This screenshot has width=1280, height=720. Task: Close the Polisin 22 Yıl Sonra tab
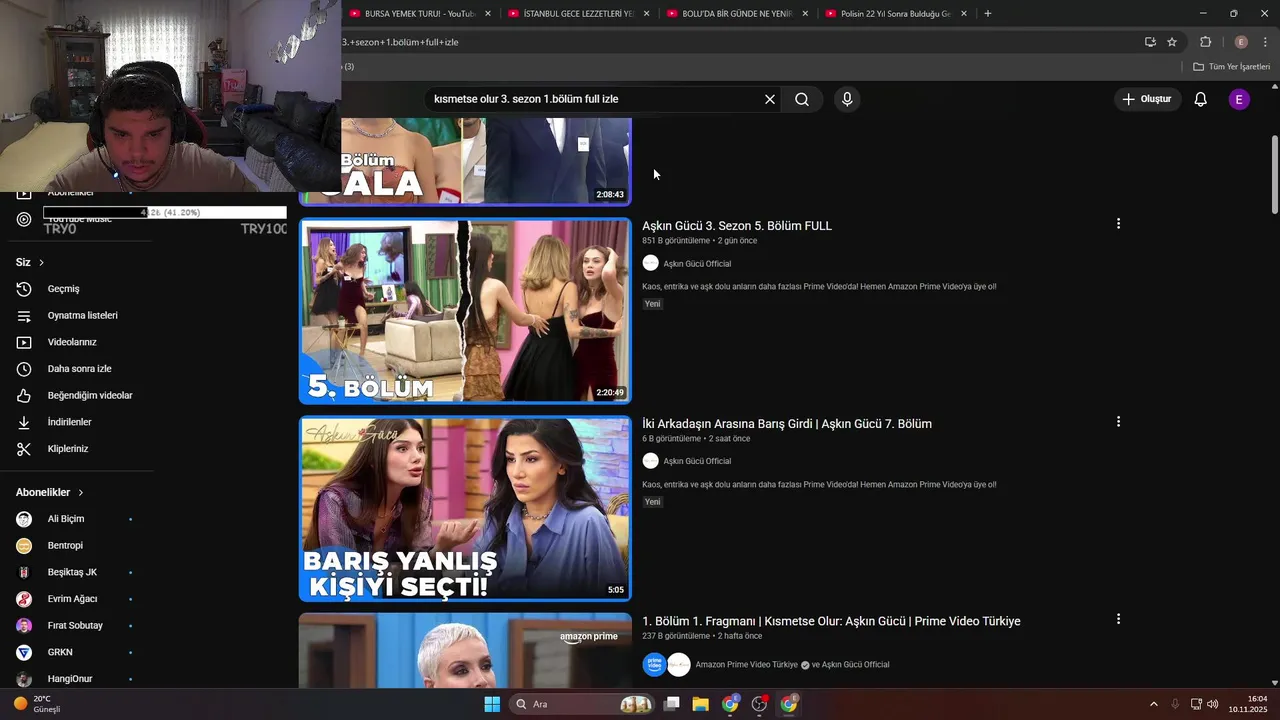click(964, 14)
